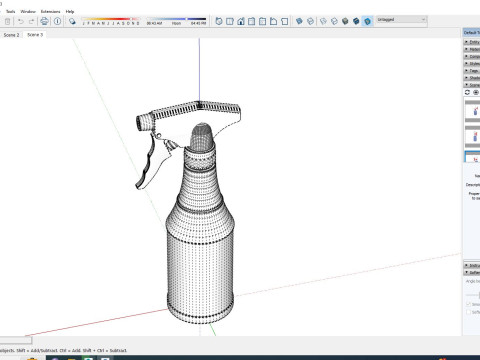This screenshot has width=480, height=360.
Task: Enable Back Edges style
Action: point(310,21)
